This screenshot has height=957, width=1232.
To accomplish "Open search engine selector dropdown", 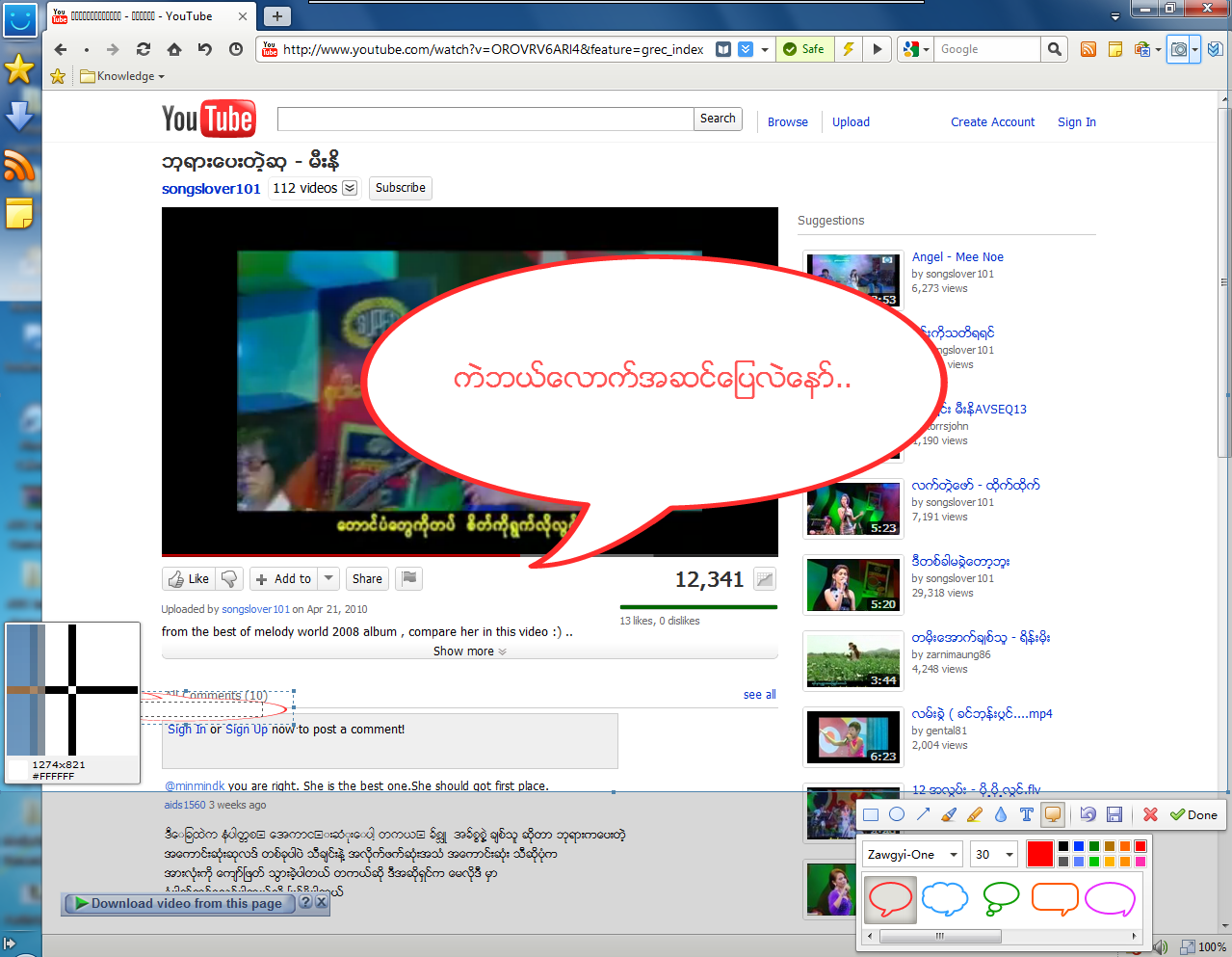I will 915,49.
